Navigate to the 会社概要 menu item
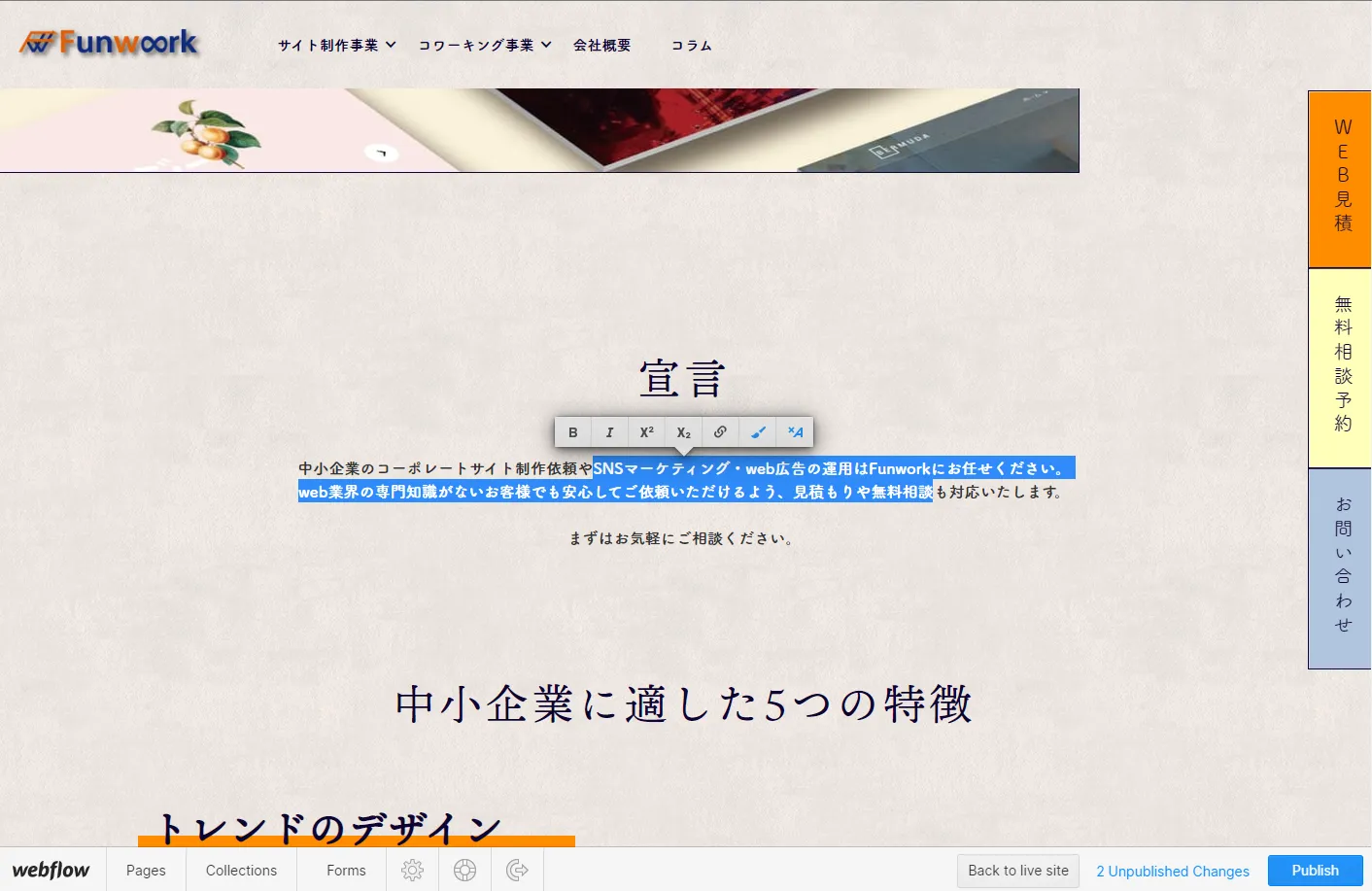This screenshot has width=1372, height=891. point(602,44)
